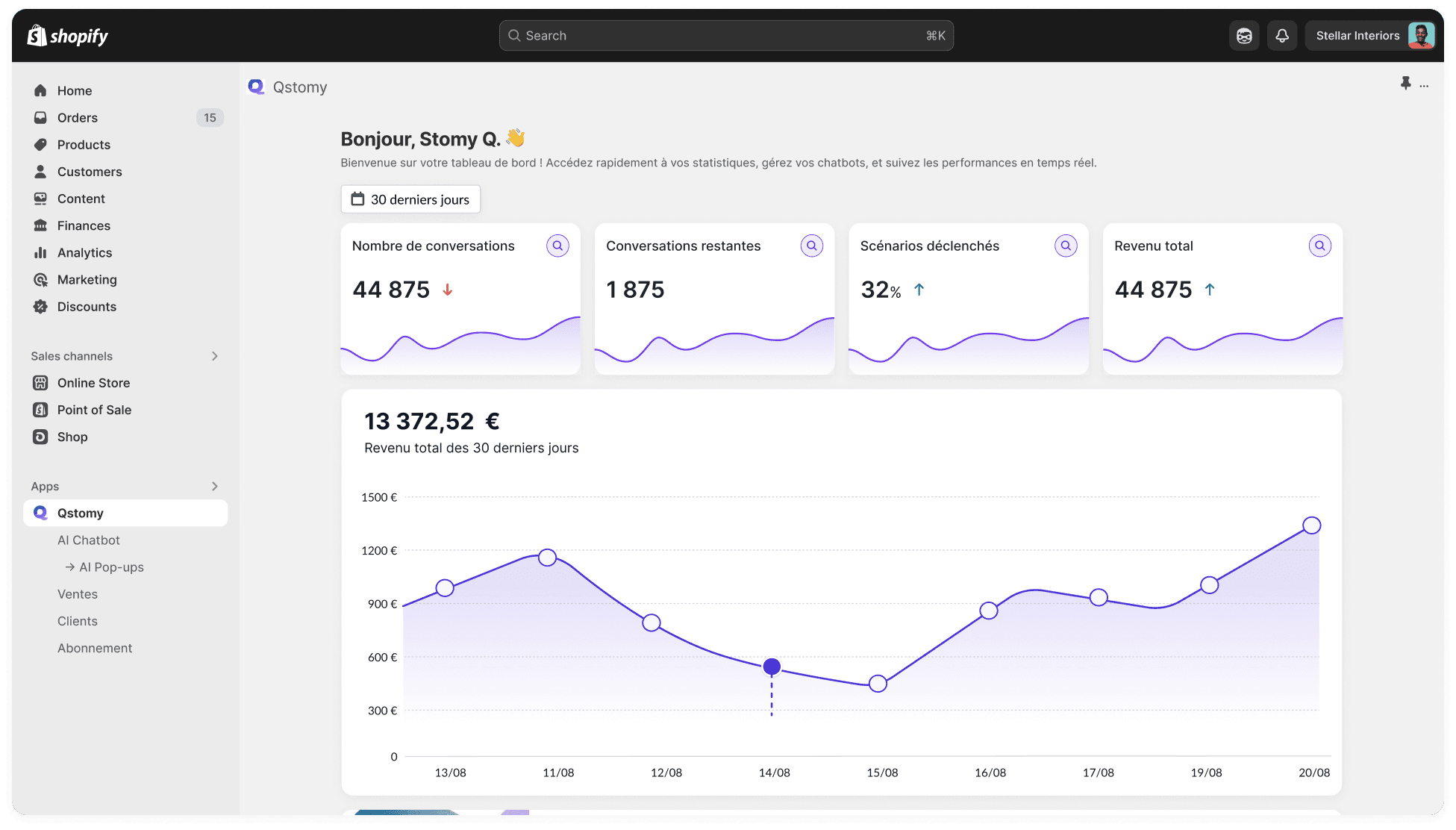Click the search field in the top bar
Image resolution: width=1456 pixels, height=830 pixels.
click(x=725, y=36)
